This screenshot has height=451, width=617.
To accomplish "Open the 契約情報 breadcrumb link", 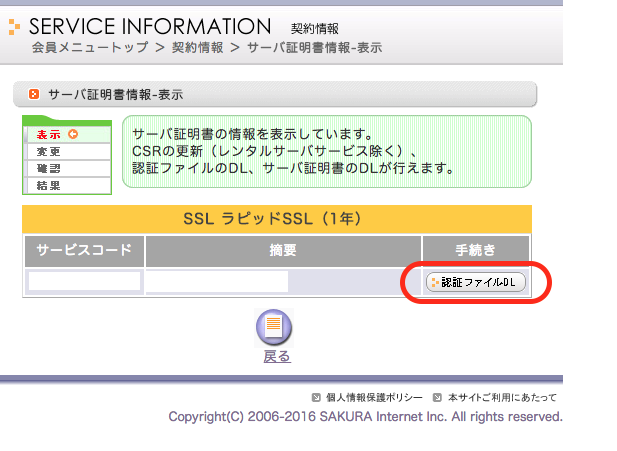I will pyautogui.click(x=198, y=48).
